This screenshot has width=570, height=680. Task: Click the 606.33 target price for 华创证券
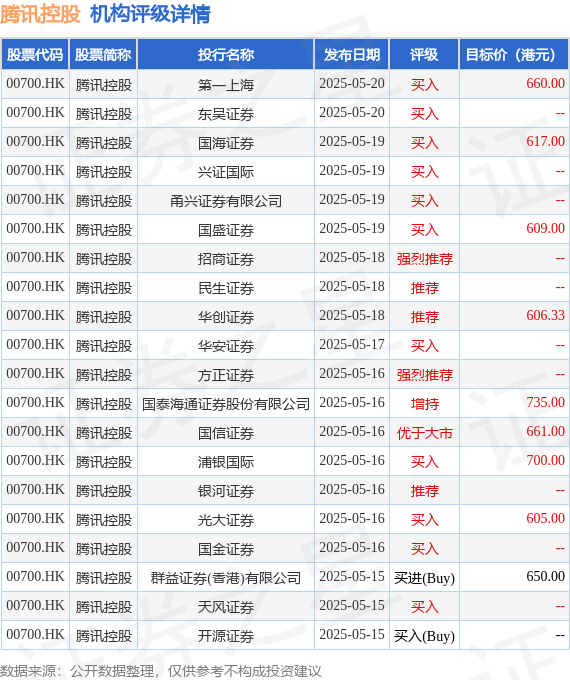545,315
